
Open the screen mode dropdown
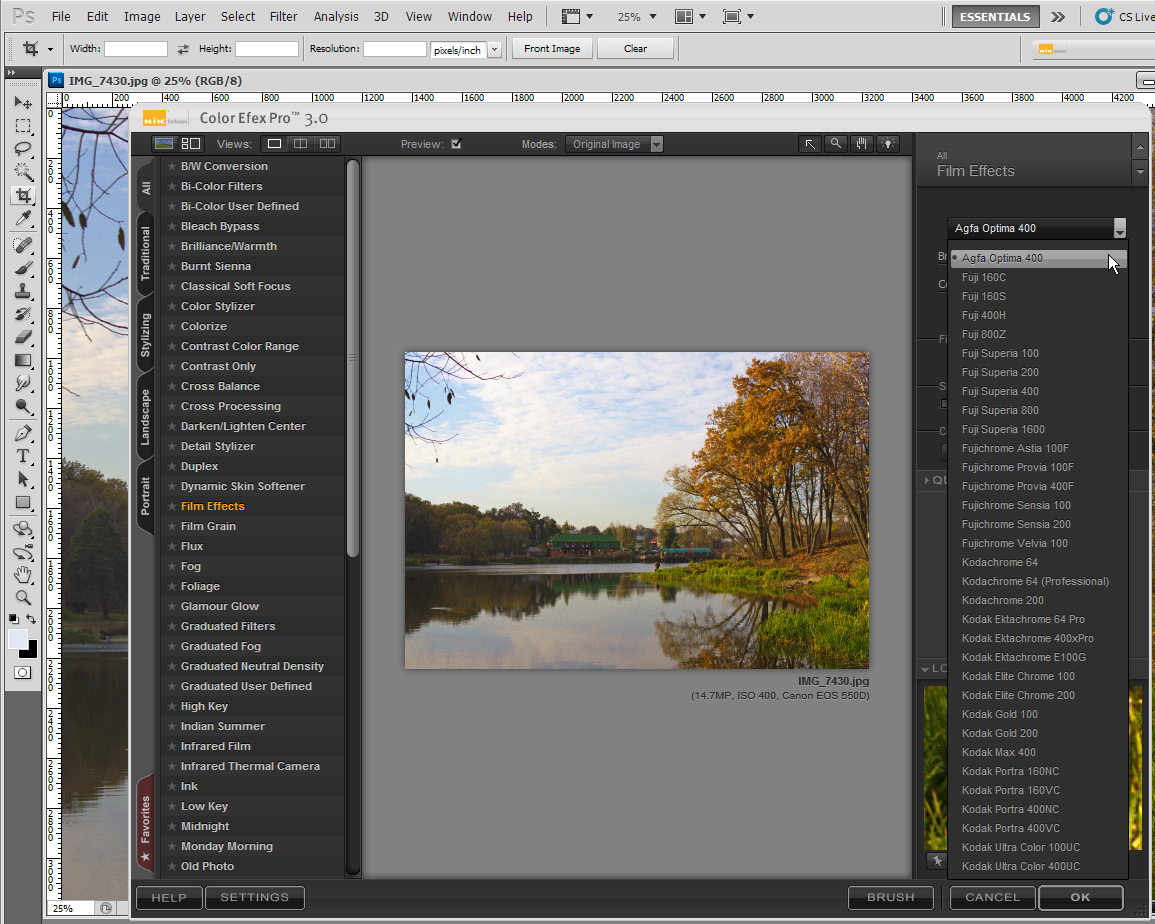739,16
